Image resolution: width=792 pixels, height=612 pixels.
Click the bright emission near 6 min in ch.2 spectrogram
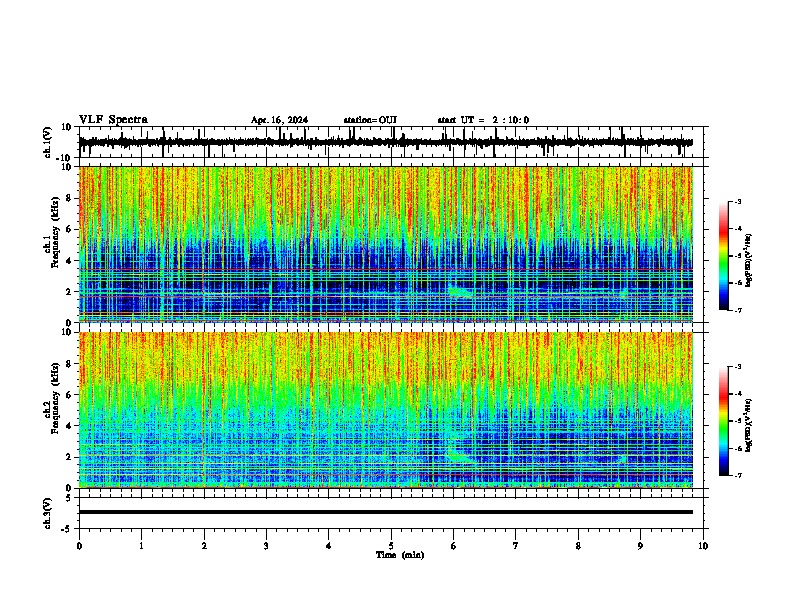coord(461,454)
